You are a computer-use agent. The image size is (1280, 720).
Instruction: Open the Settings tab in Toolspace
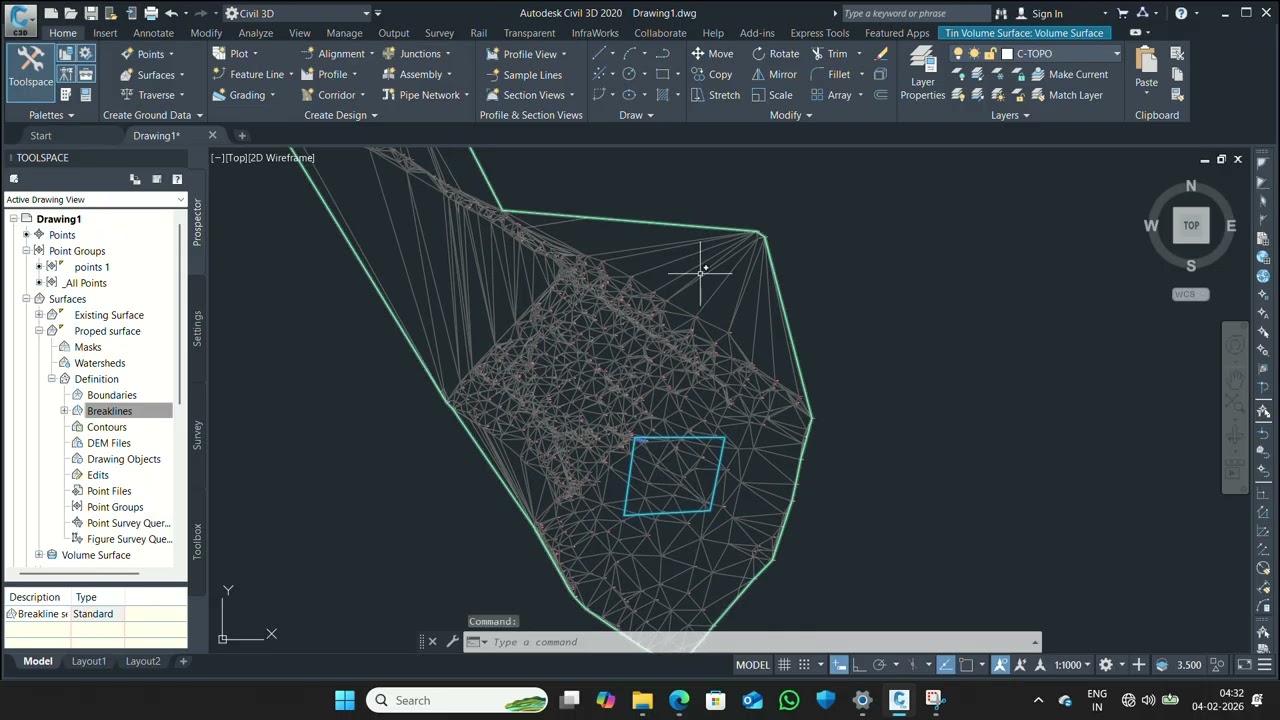(x=197, y=329)
